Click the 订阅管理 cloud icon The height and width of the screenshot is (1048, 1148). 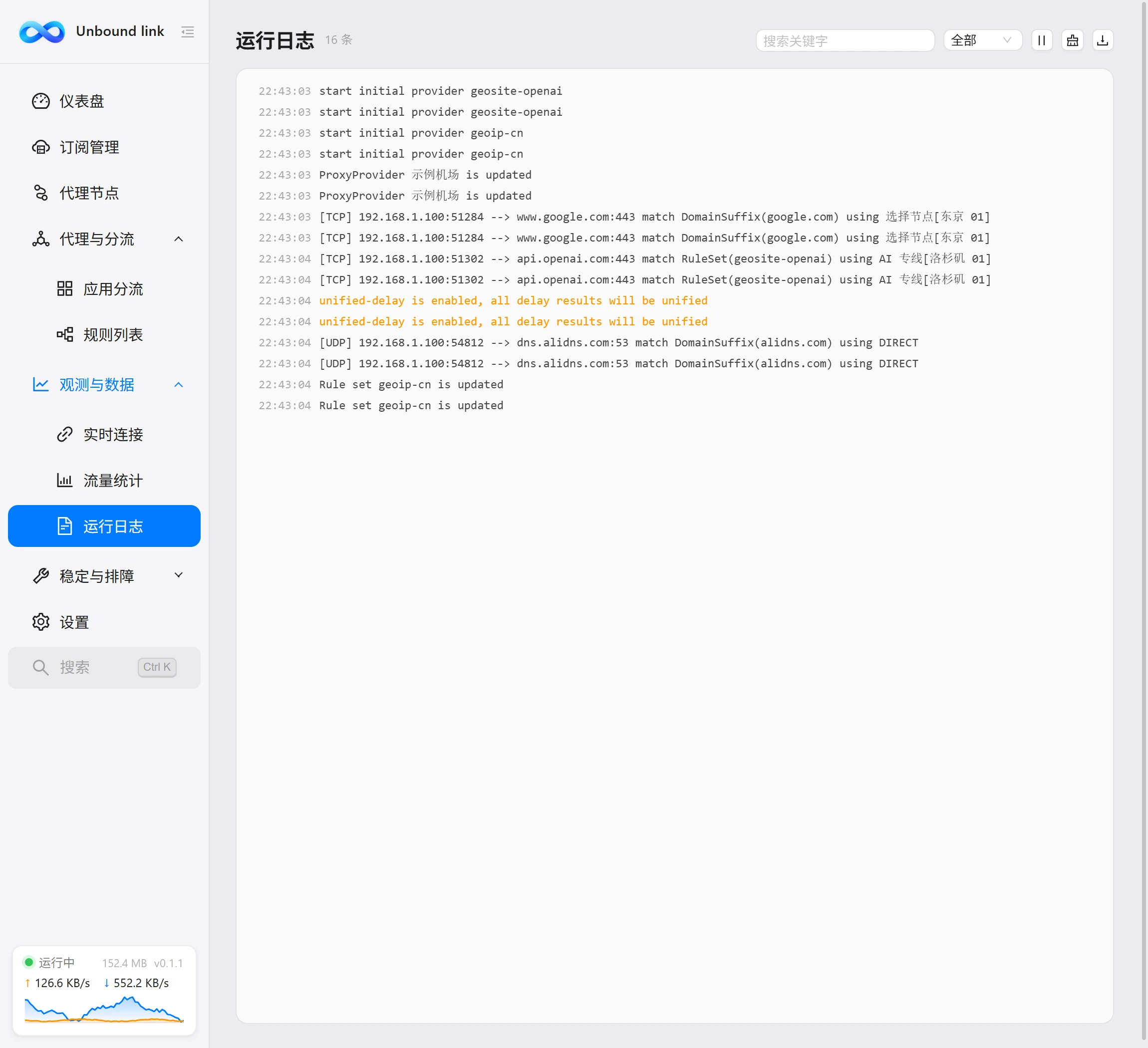(40, 147)
